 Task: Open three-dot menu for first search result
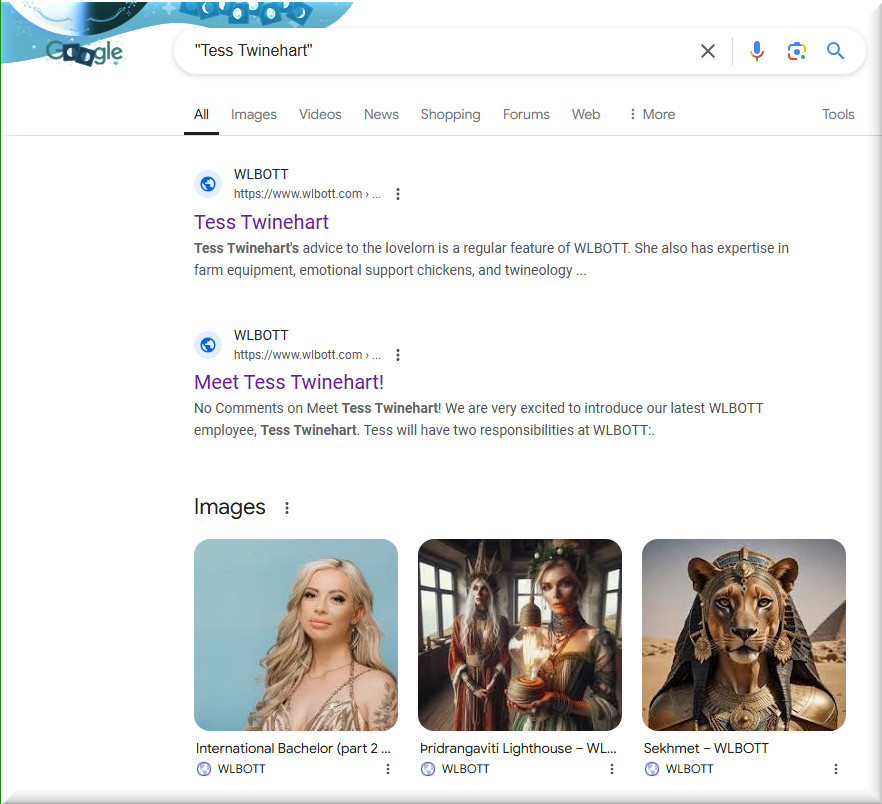pos(398,194)
